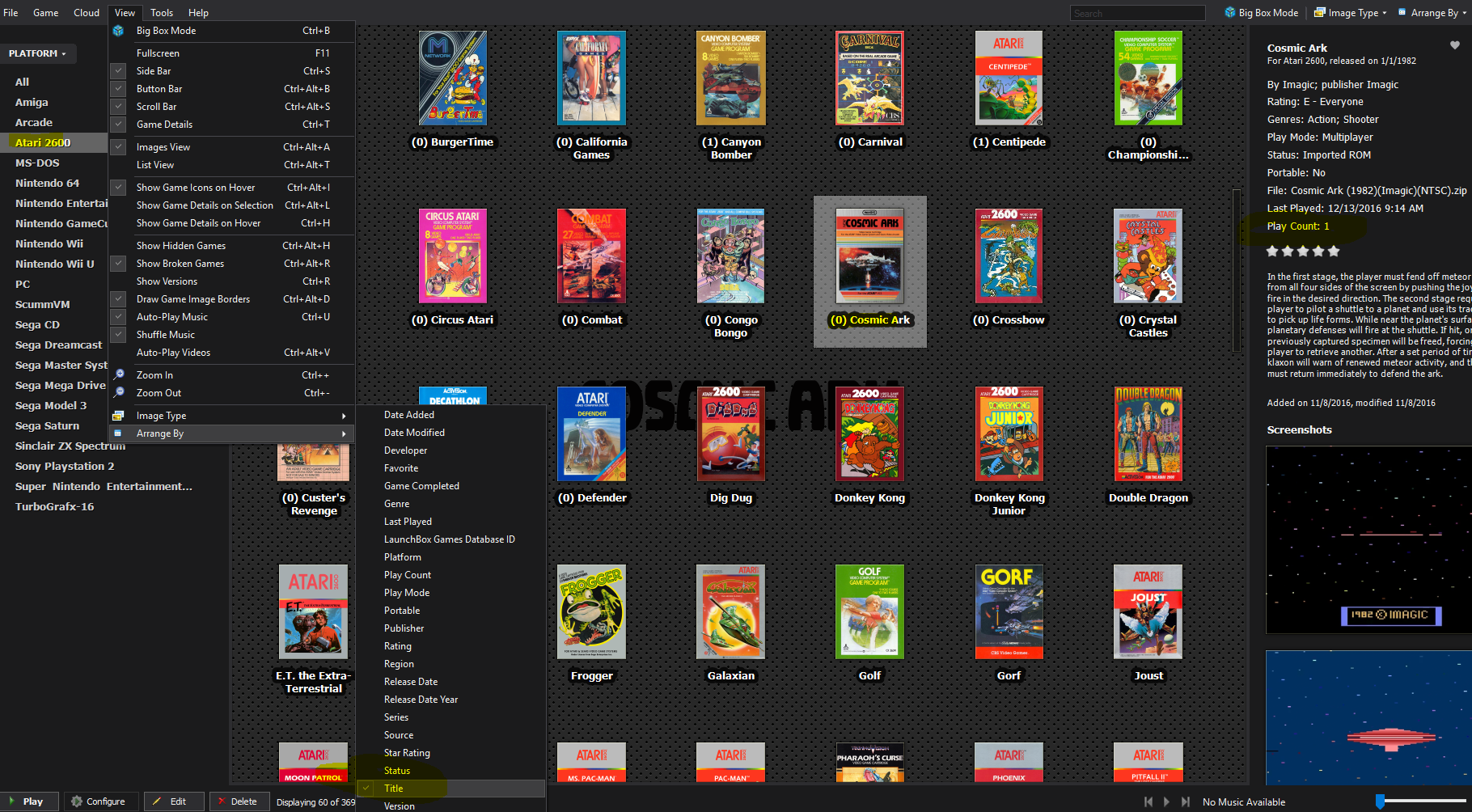The image size is (1472, 812).
Task: Click the Zoom In magnifier icon in the View menu
Action: point(118,375)
